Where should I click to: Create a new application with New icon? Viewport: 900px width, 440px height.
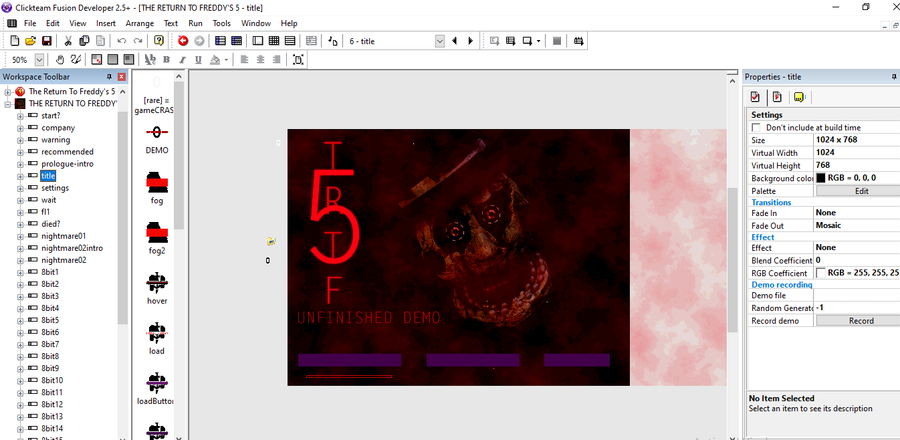click(15, 41)
